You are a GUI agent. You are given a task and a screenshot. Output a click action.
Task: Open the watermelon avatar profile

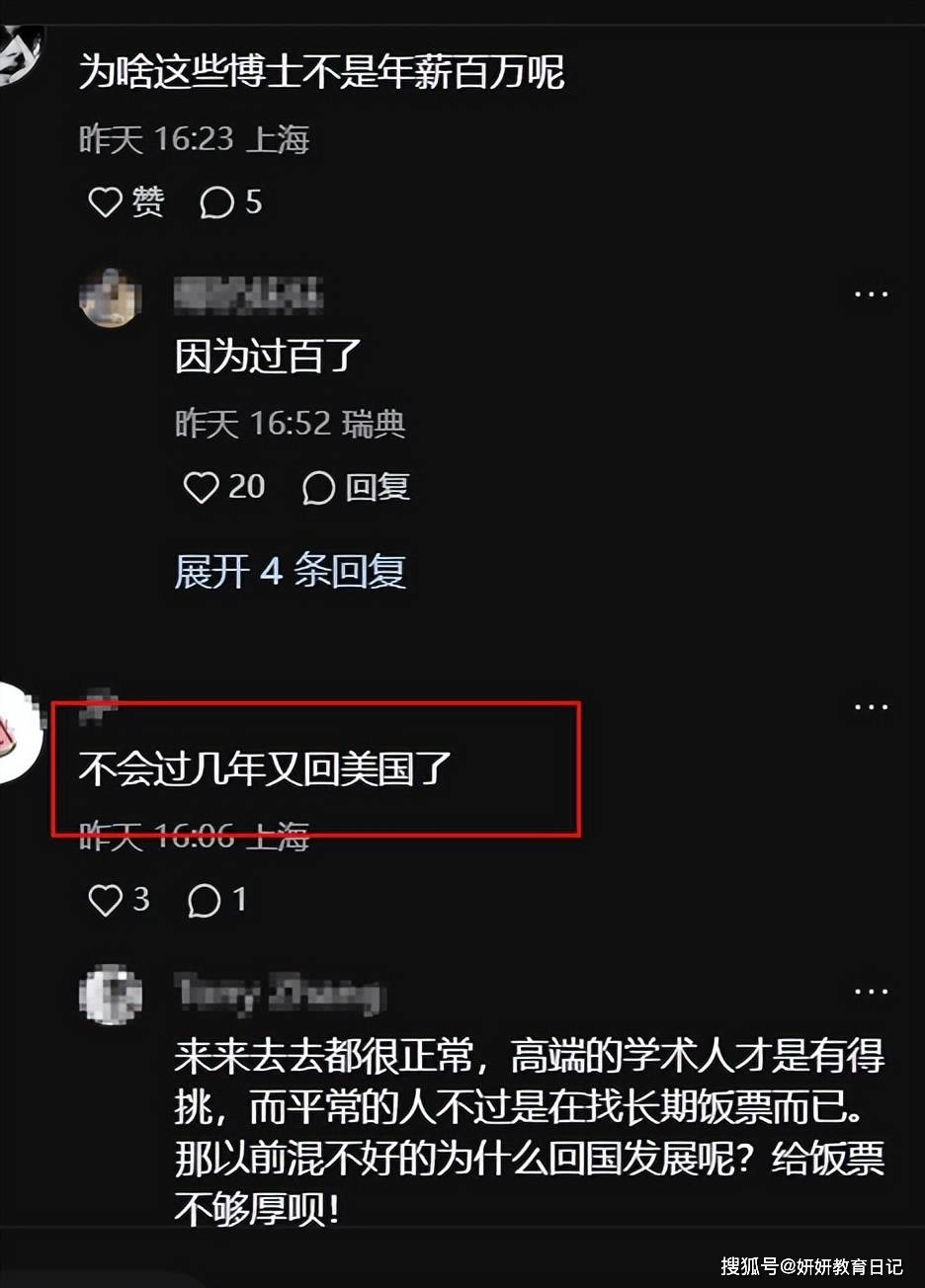click(x=19, y=733)
